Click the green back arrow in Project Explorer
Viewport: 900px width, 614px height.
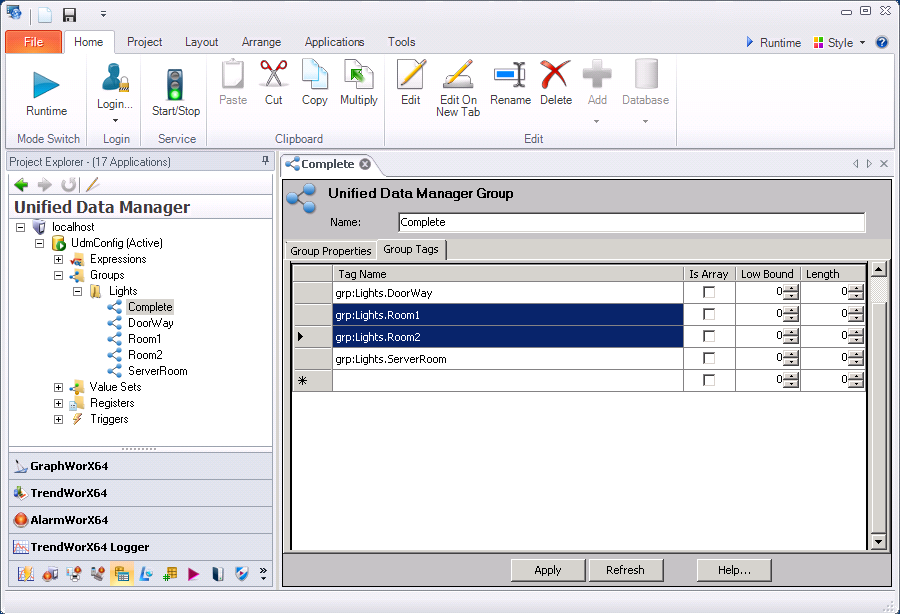21,185
